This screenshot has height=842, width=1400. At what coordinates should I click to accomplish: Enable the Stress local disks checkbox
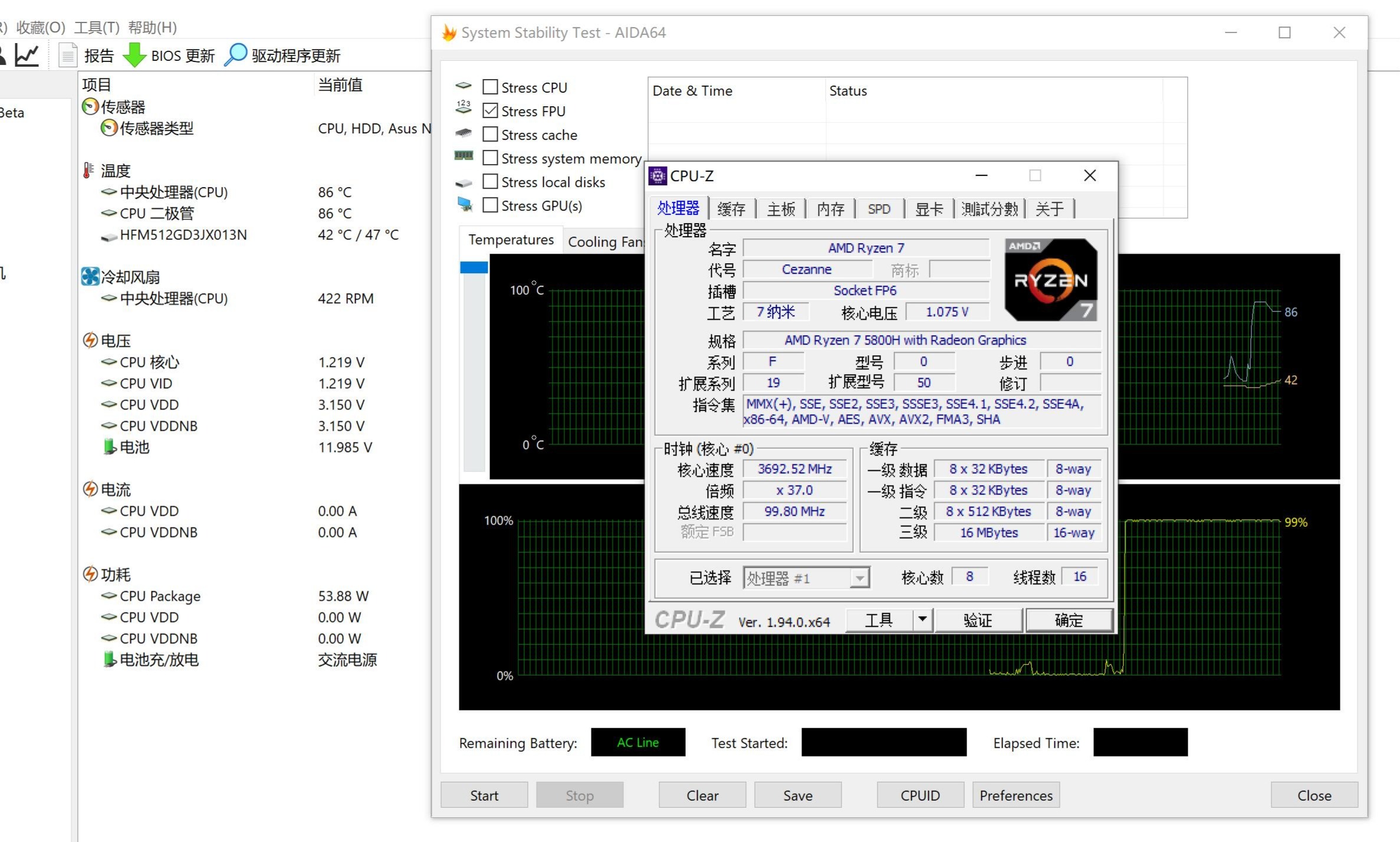point(490,181)
